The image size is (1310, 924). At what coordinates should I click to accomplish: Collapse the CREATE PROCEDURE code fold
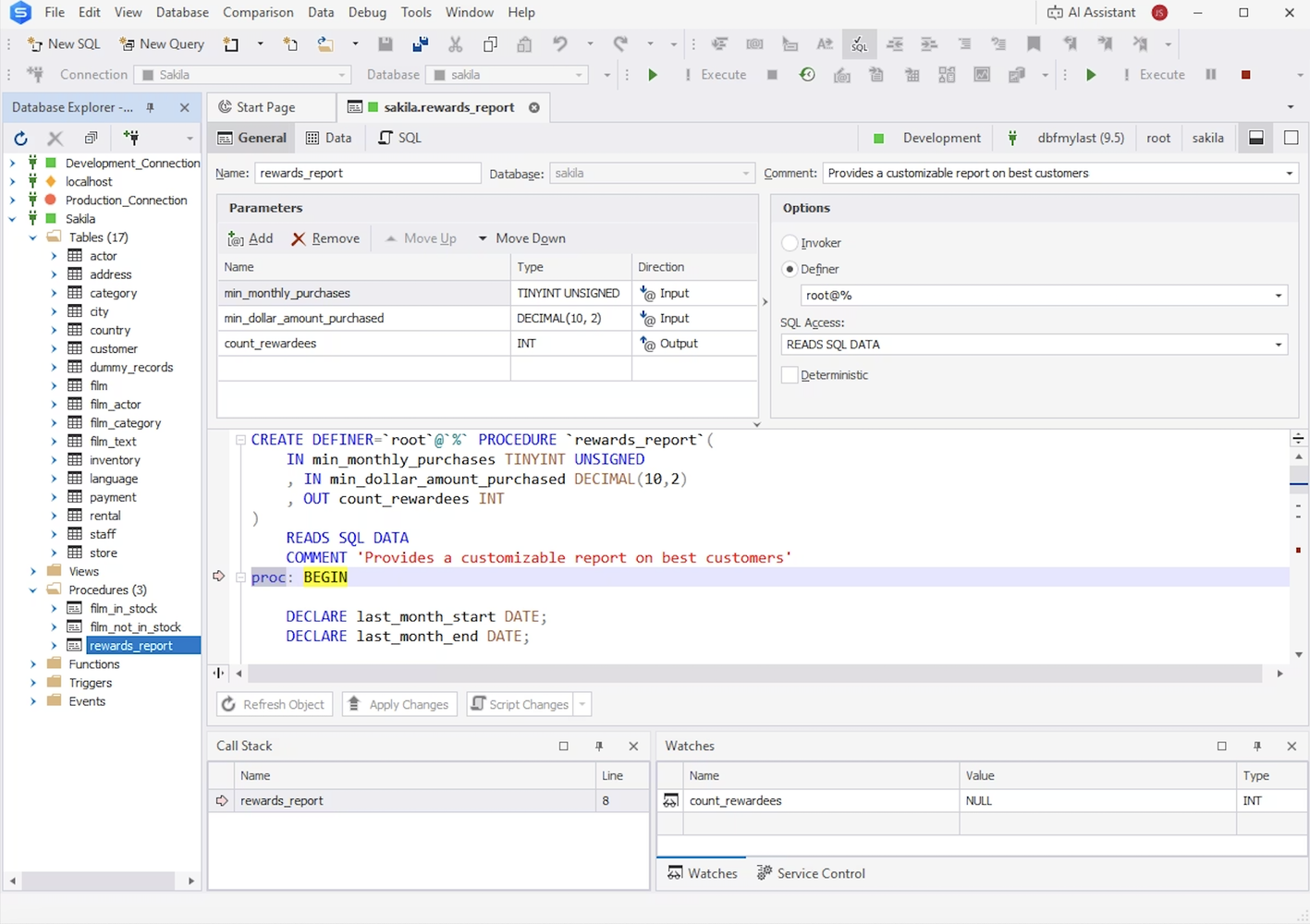[x=240, y=441]
